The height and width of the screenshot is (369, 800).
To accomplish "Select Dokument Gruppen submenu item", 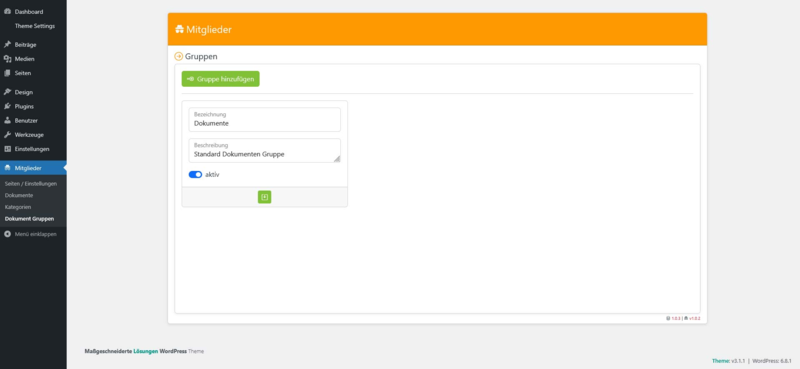I will point(30,219).
